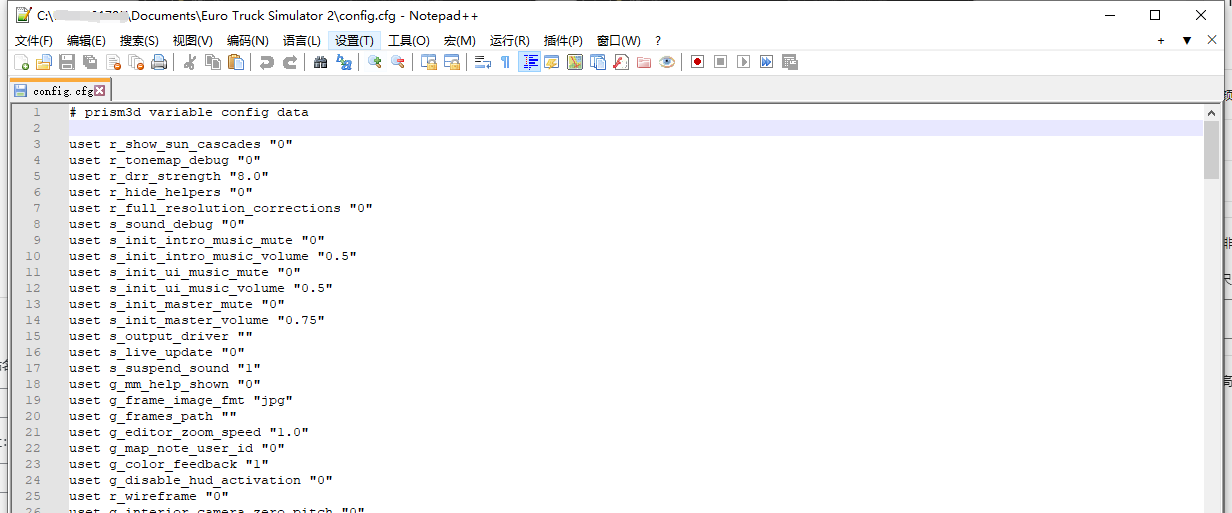
Task: Toggle the monitoring eye icon
Action: point(667,62)
